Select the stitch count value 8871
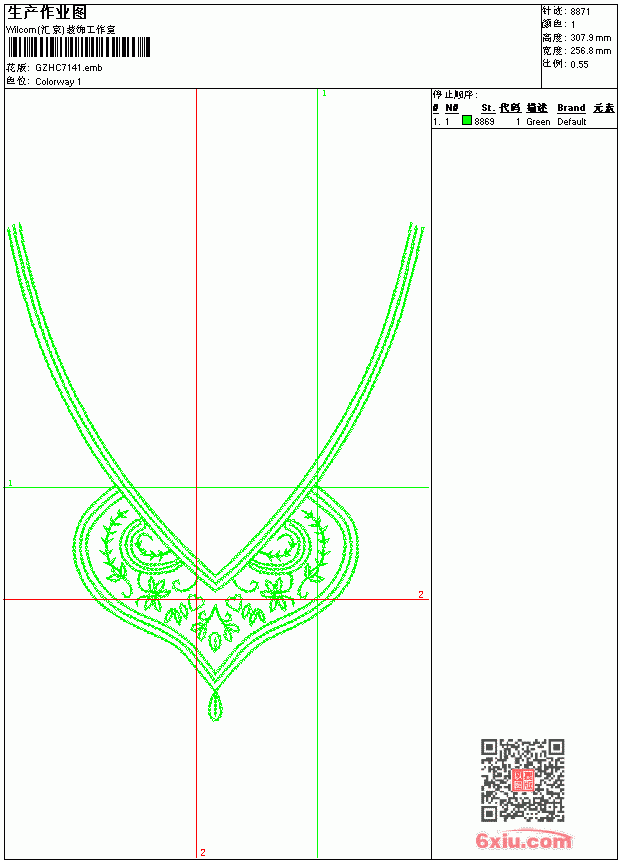 580,12
